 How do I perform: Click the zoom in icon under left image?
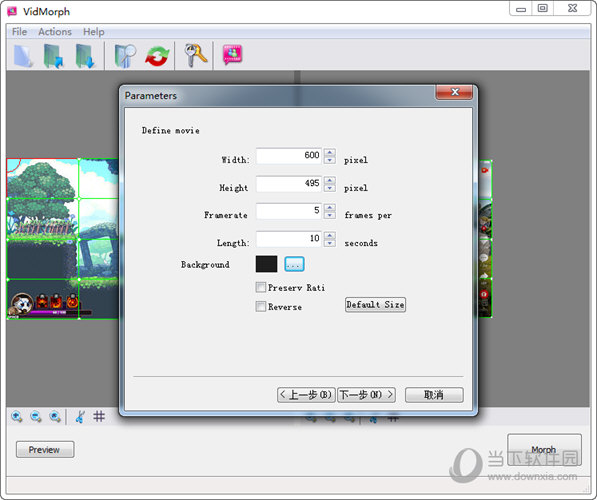tap(17, 417)
